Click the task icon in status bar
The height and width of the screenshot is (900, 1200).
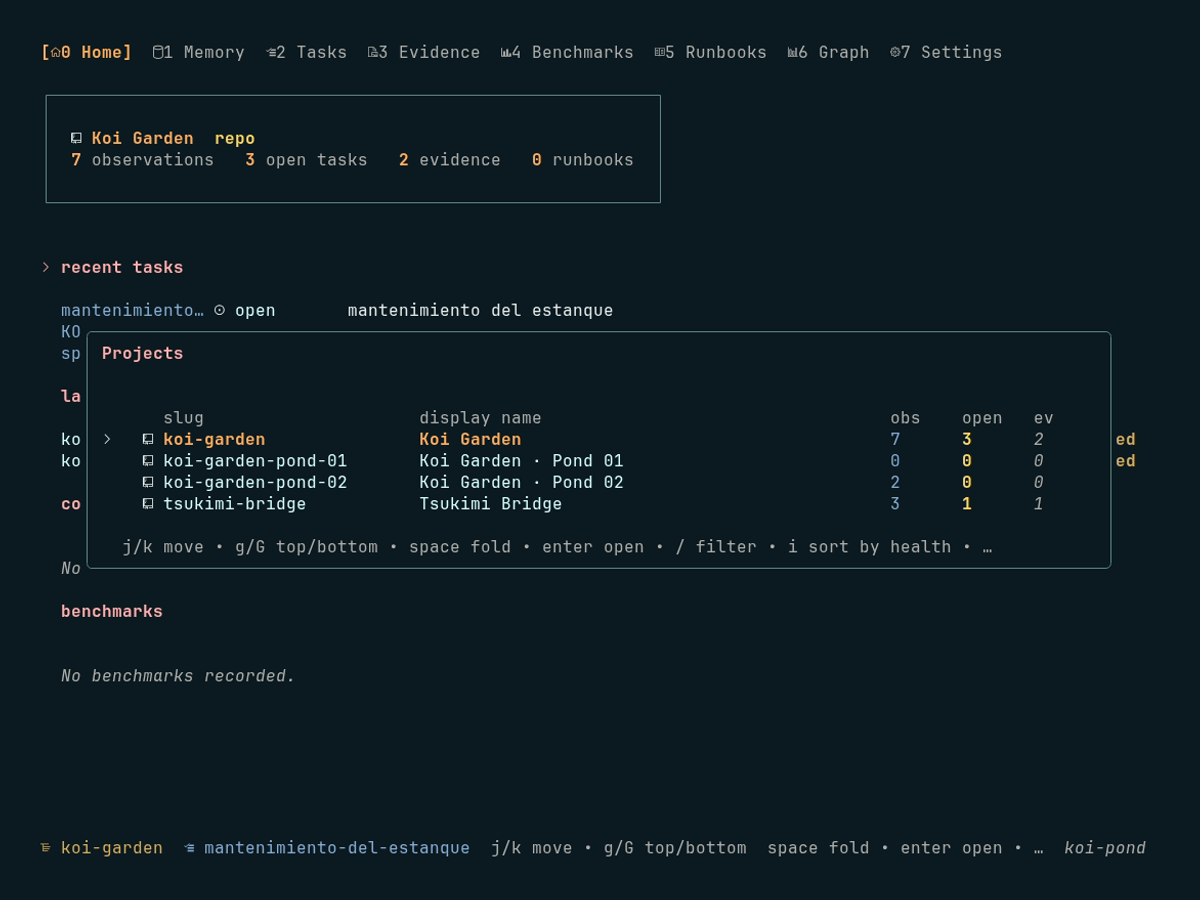pos(189,848)
